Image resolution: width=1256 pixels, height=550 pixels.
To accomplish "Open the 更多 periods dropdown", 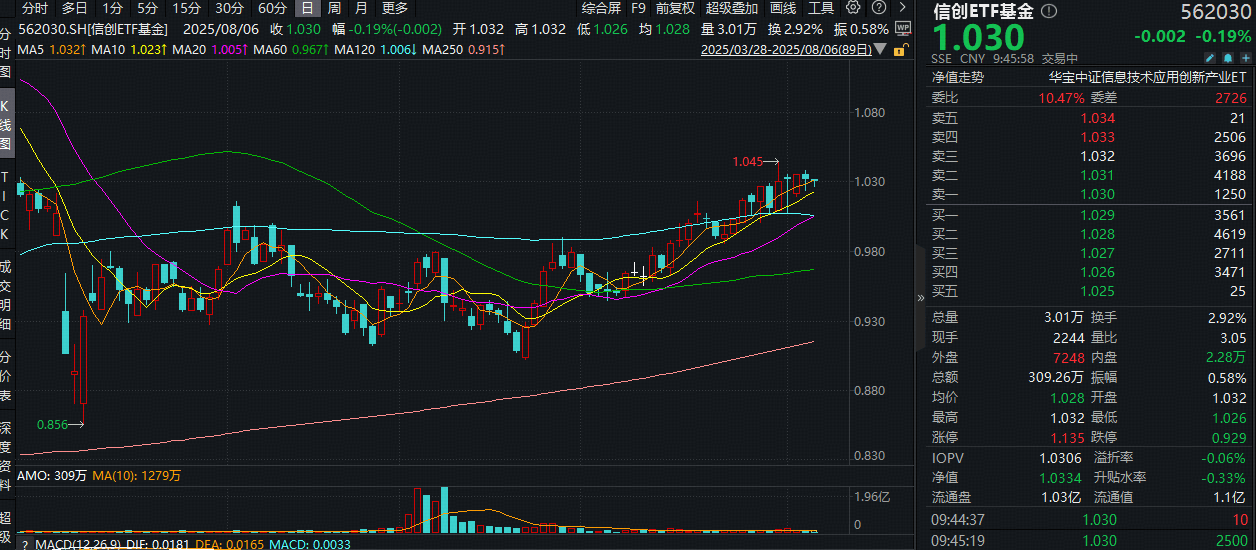I will click(x=394, y=8).
